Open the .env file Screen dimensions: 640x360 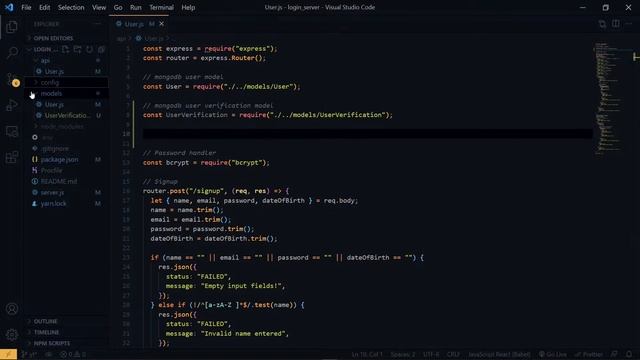pyautogui.click(x=47, y=138)
